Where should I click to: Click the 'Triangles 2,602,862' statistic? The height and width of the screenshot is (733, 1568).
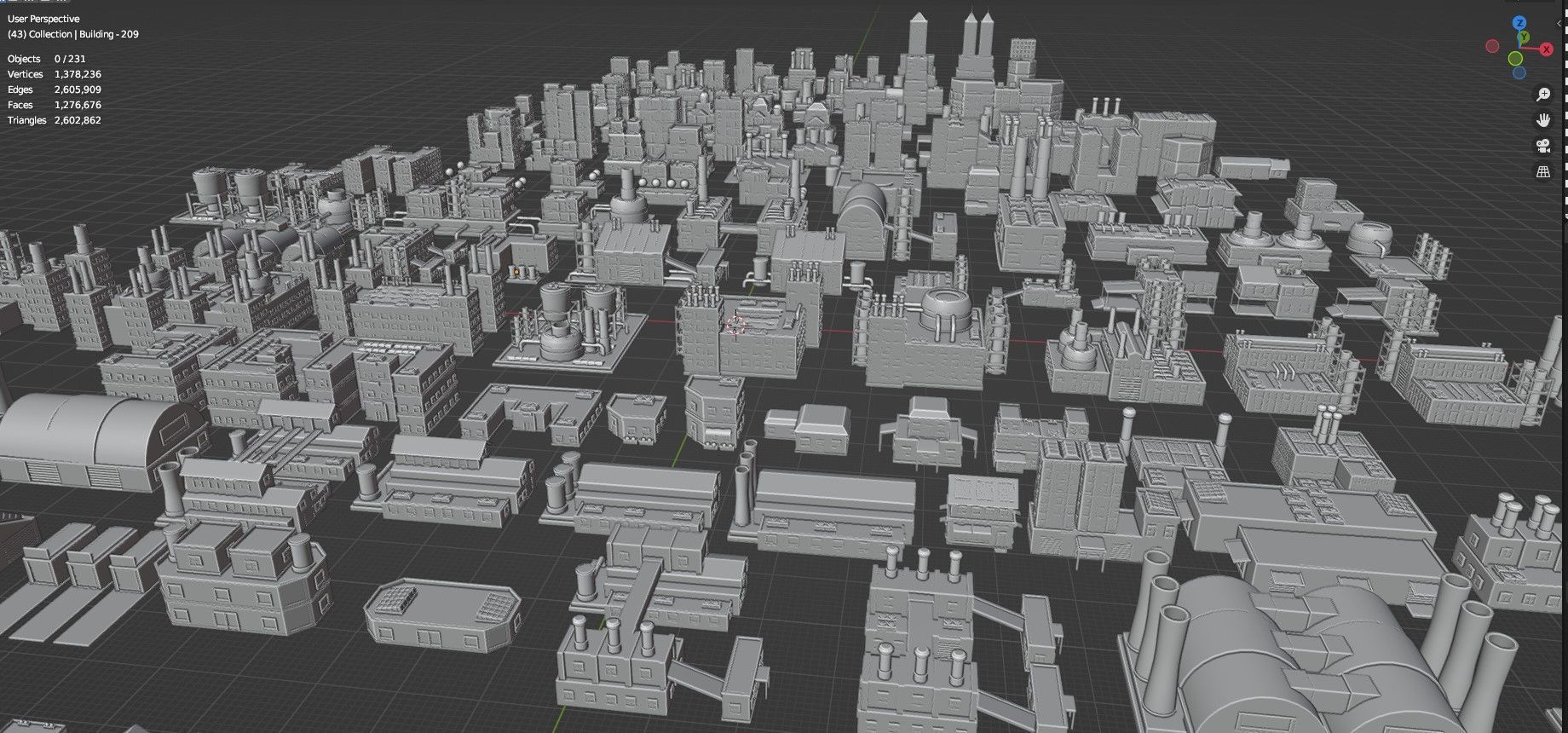55,120
